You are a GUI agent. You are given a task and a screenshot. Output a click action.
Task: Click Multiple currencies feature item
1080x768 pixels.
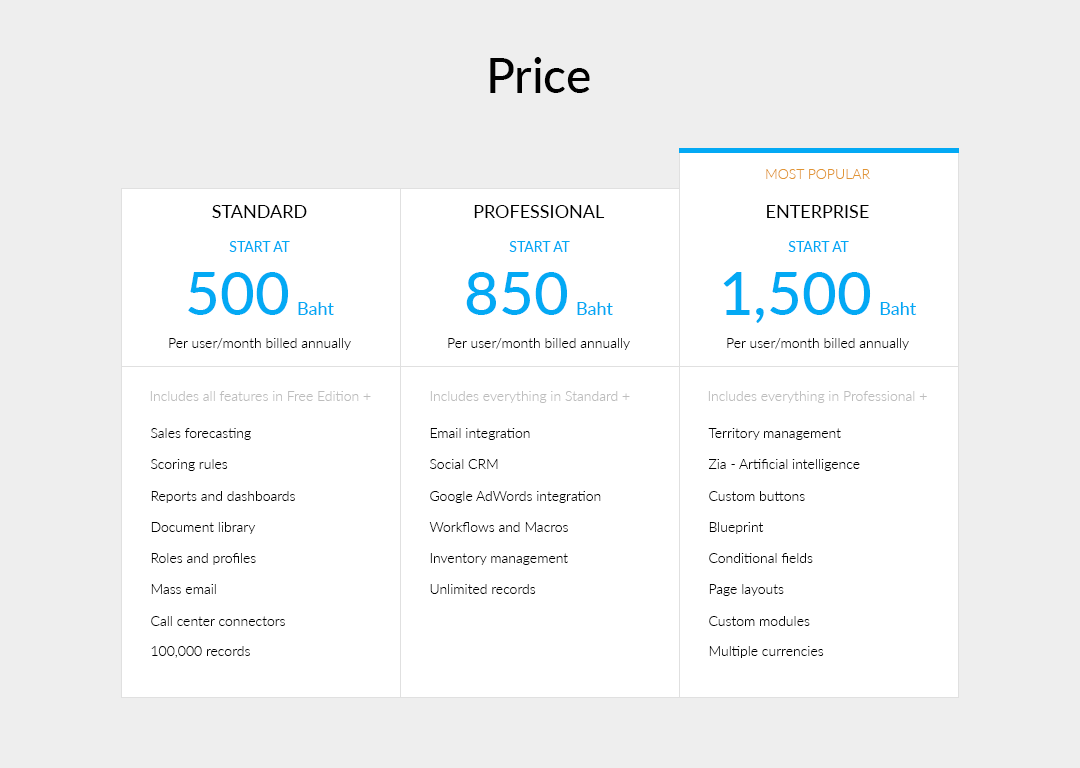[766, 651]
